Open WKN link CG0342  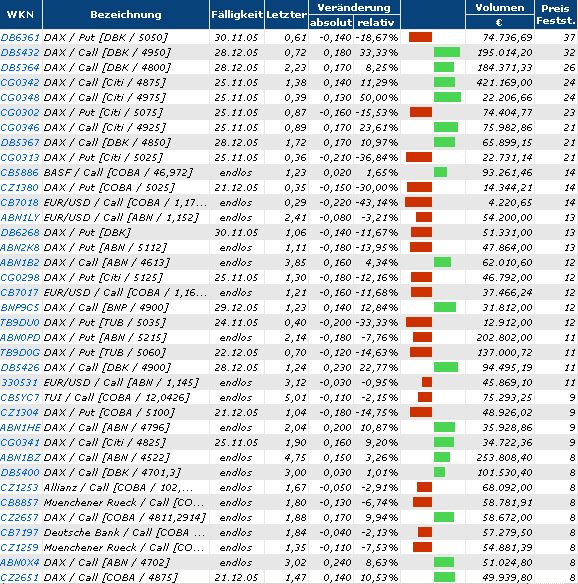tap(20, 82)
